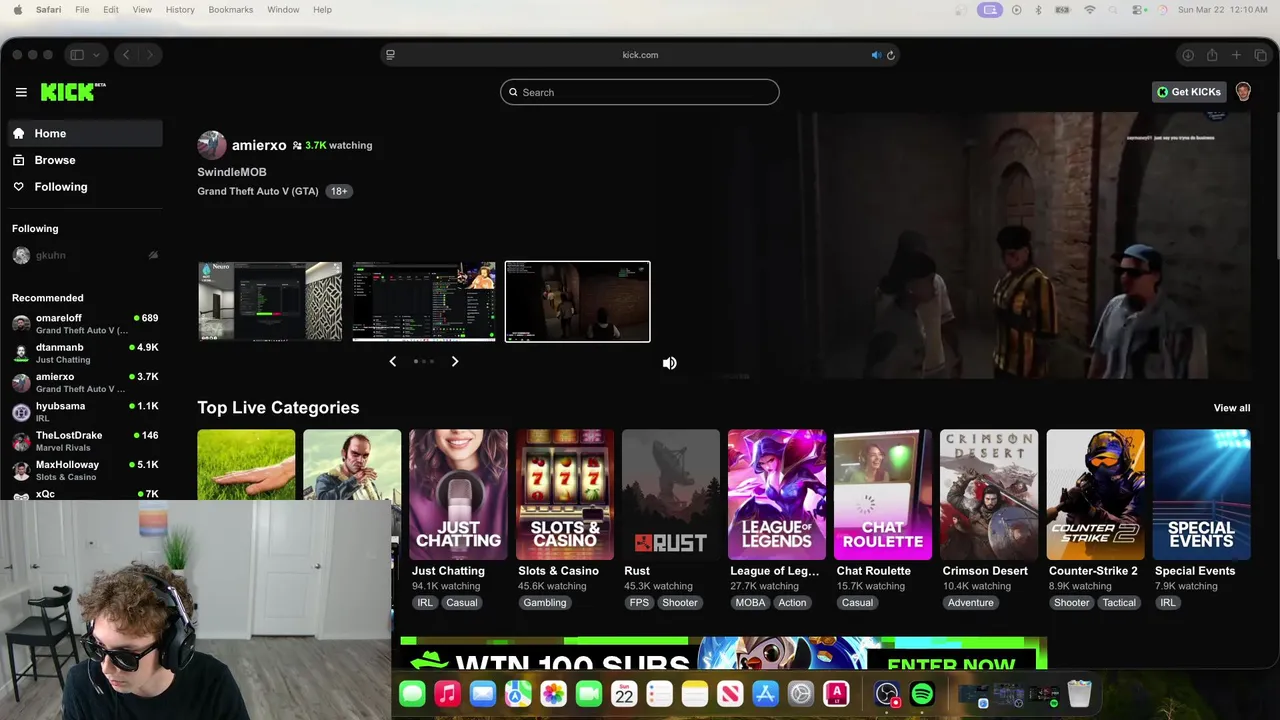Select third highlighted stream thumbnail

coord(578,302)
